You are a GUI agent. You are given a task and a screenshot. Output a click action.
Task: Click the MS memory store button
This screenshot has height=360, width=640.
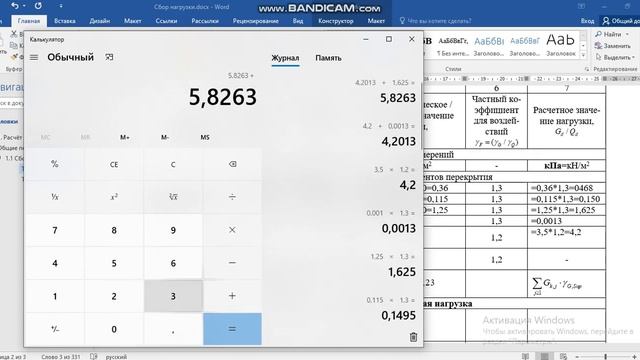click(205, 137)
